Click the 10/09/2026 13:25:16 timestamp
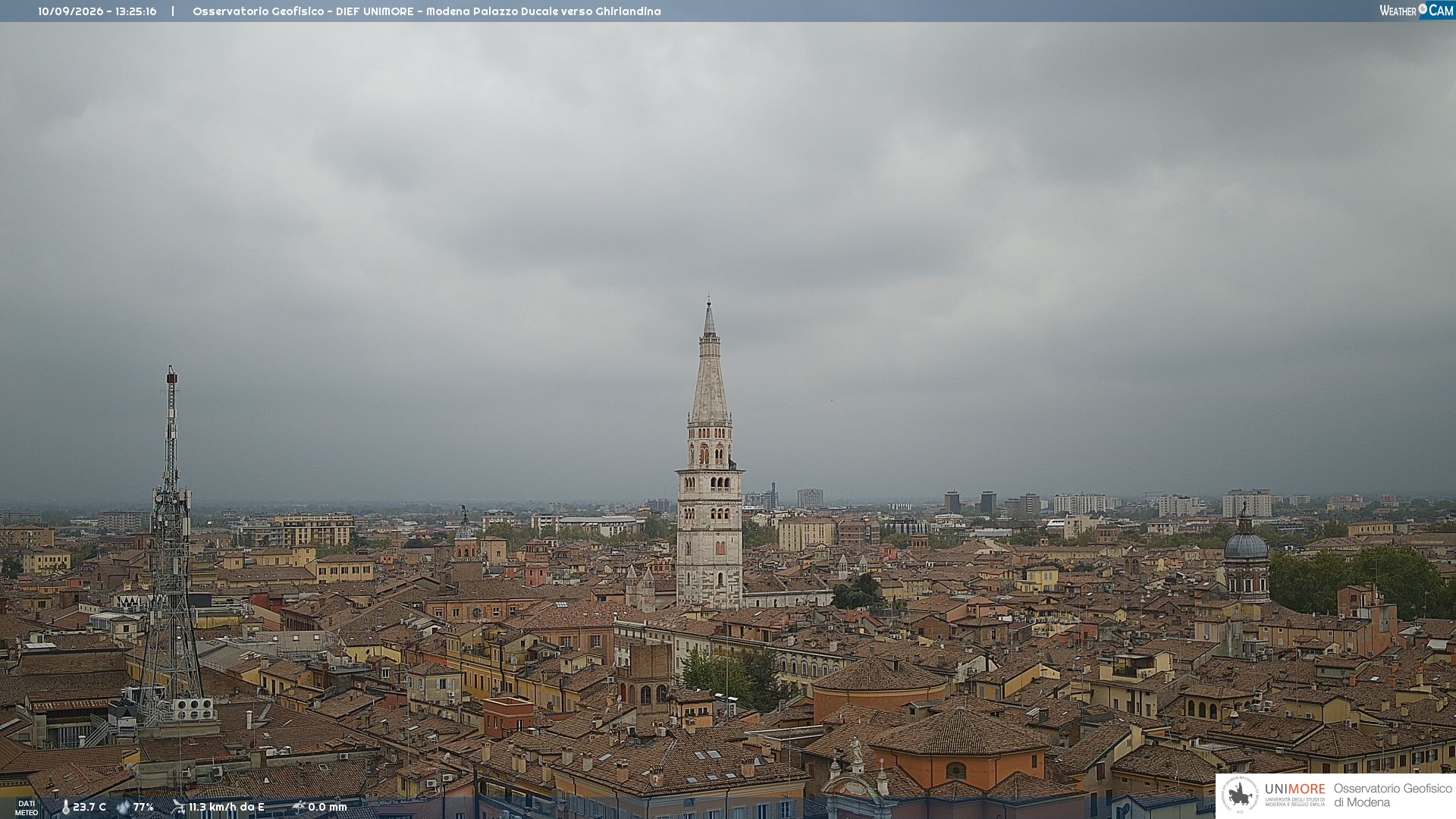The height and width of the screenshot is (819, 1456). coord(97,11)
